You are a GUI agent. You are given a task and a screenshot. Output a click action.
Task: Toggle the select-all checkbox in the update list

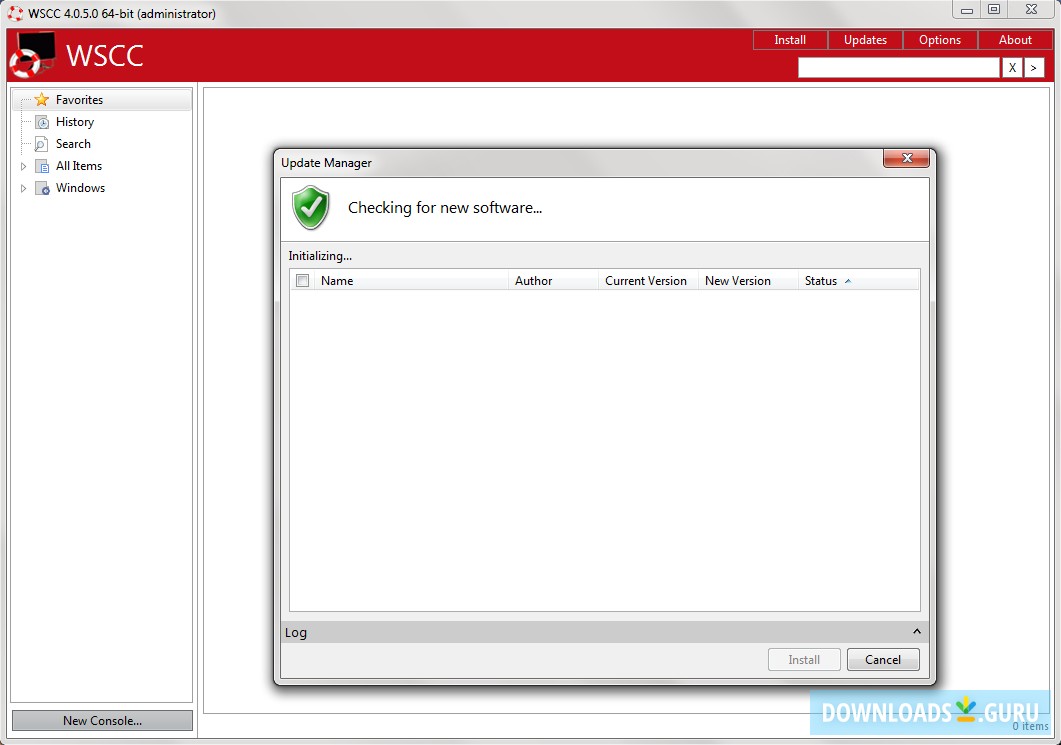click(302, 281)
